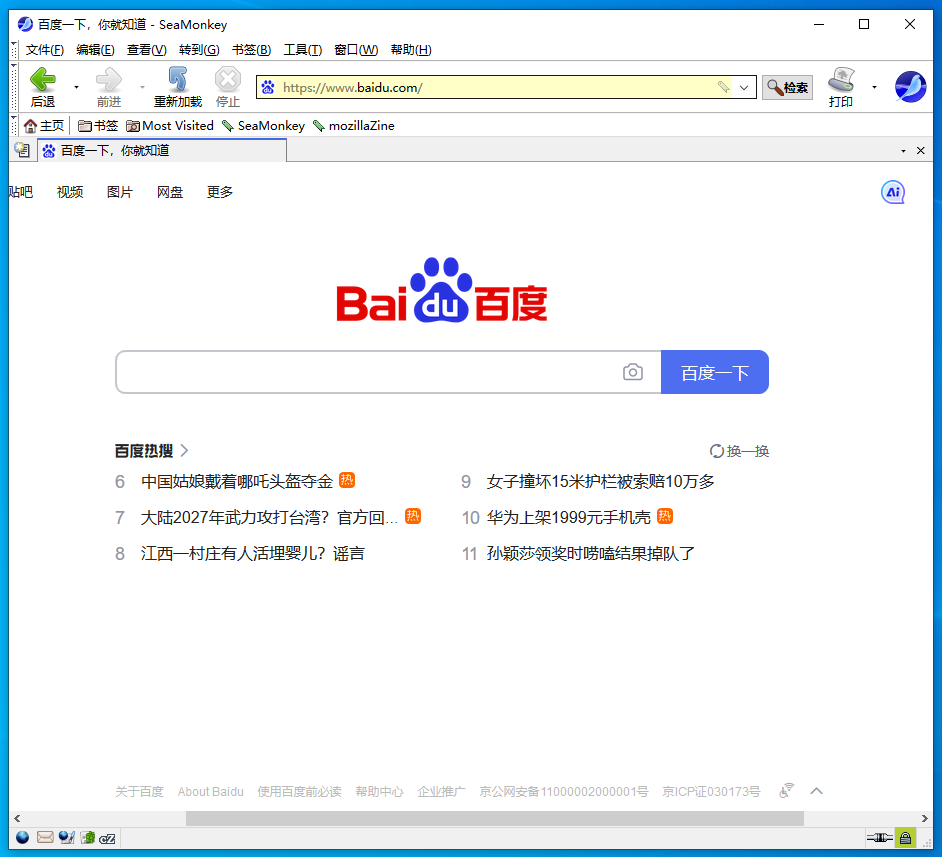Click the camera image-search icon
942x857 pixels.
(632, 372)
